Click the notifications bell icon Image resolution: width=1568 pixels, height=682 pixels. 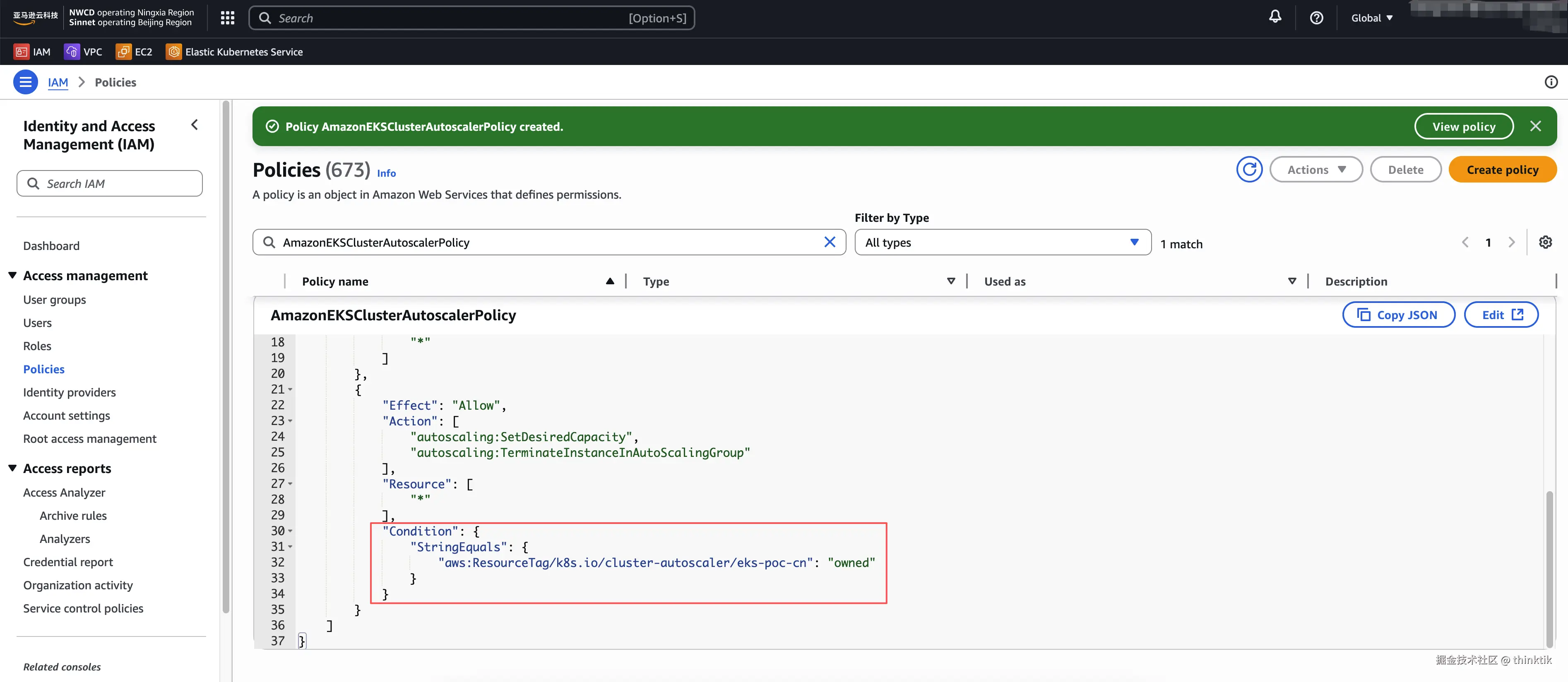tap(1275, 17)
